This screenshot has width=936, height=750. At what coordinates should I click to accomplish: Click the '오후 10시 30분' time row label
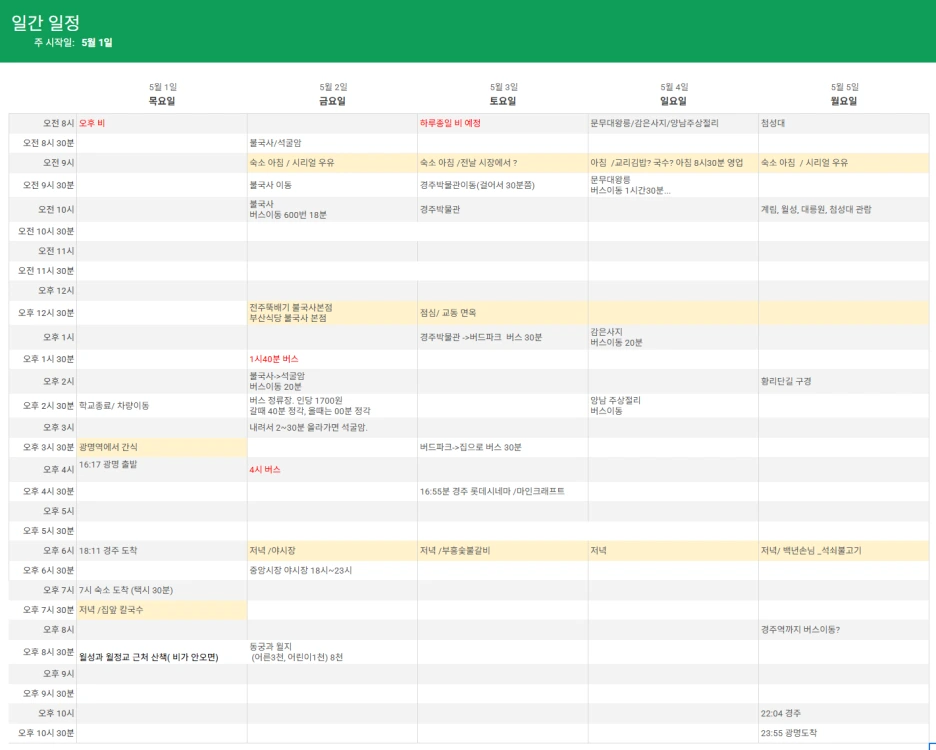click(46, 733)
